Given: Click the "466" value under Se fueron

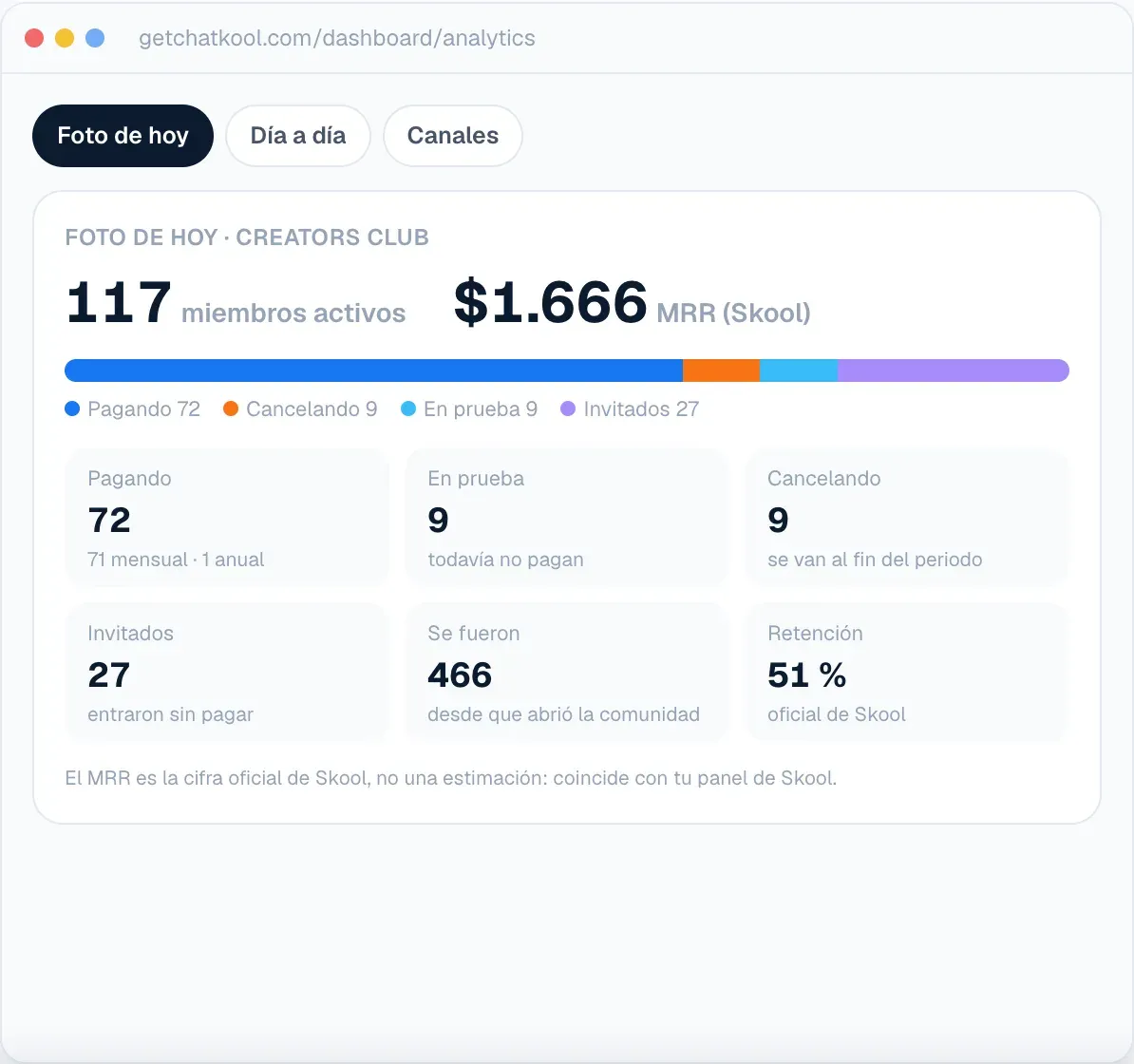Looking at the screenshot, I should (460, 674).
